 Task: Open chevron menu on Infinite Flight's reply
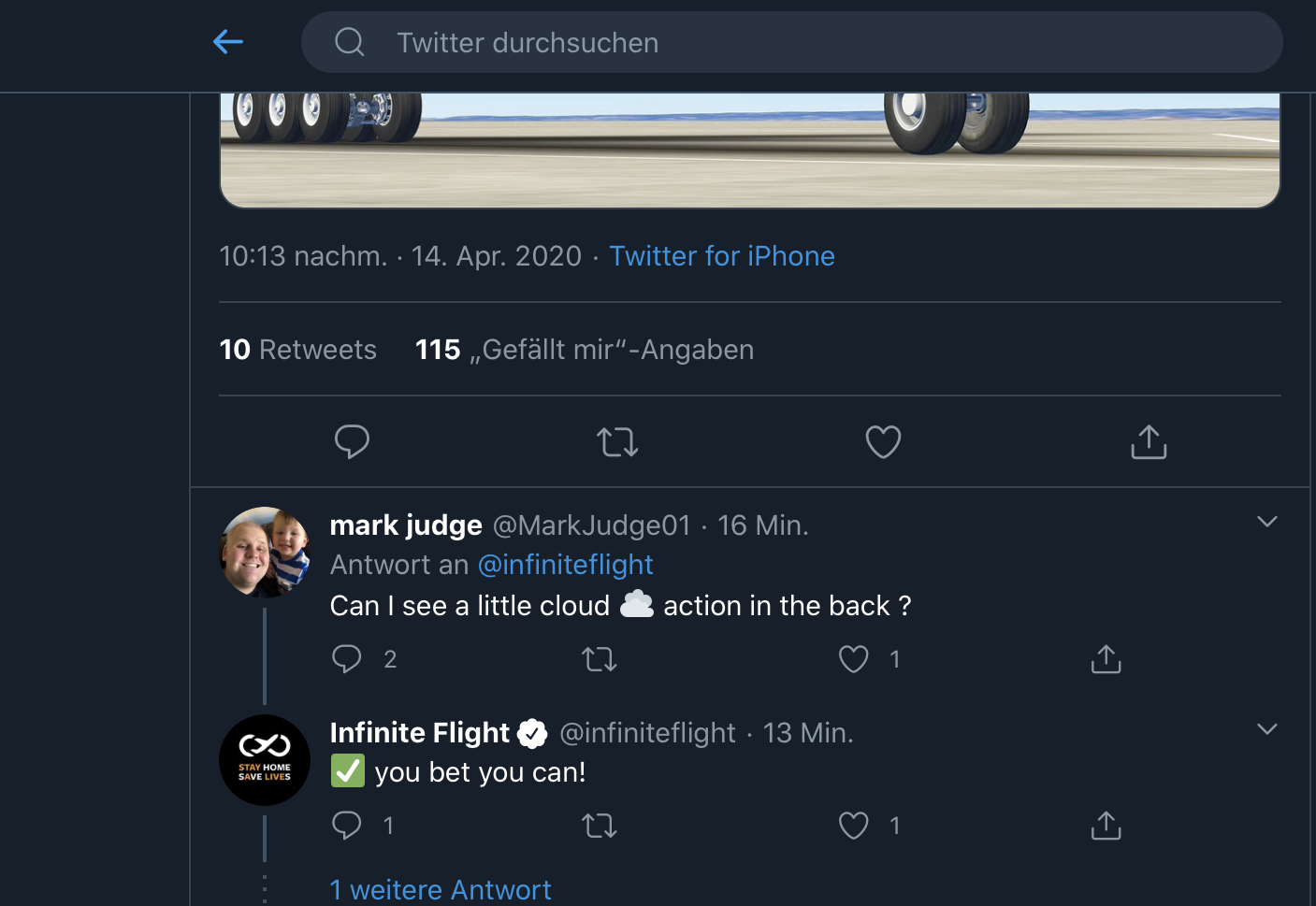[1266, 729]
